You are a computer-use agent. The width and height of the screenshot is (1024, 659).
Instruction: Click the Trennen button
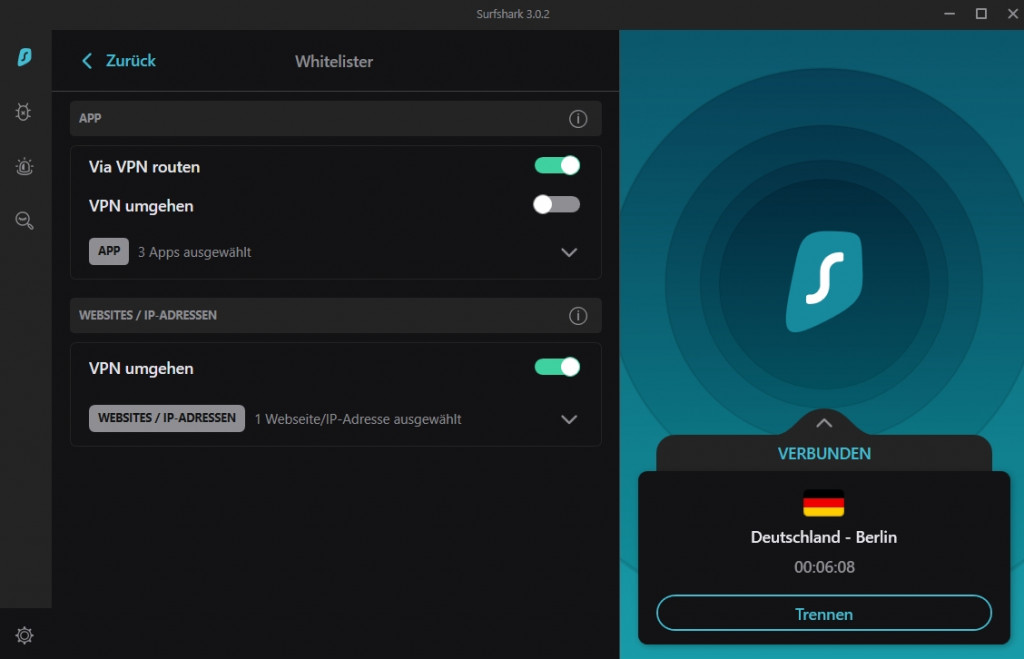(824, 613)
